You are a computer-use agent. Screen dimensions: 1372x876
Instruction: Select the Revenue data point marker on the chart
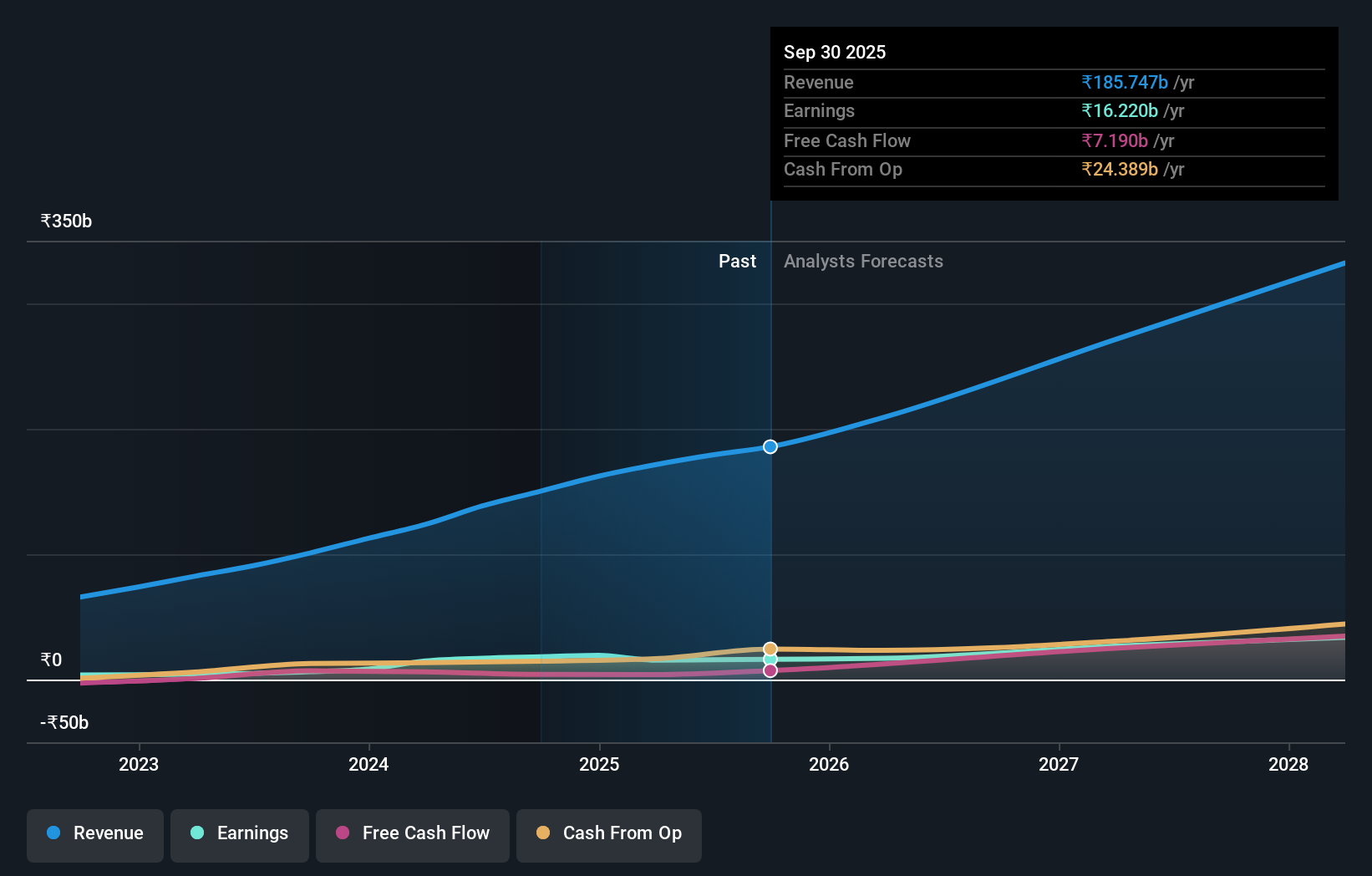(x=770, y=446)
